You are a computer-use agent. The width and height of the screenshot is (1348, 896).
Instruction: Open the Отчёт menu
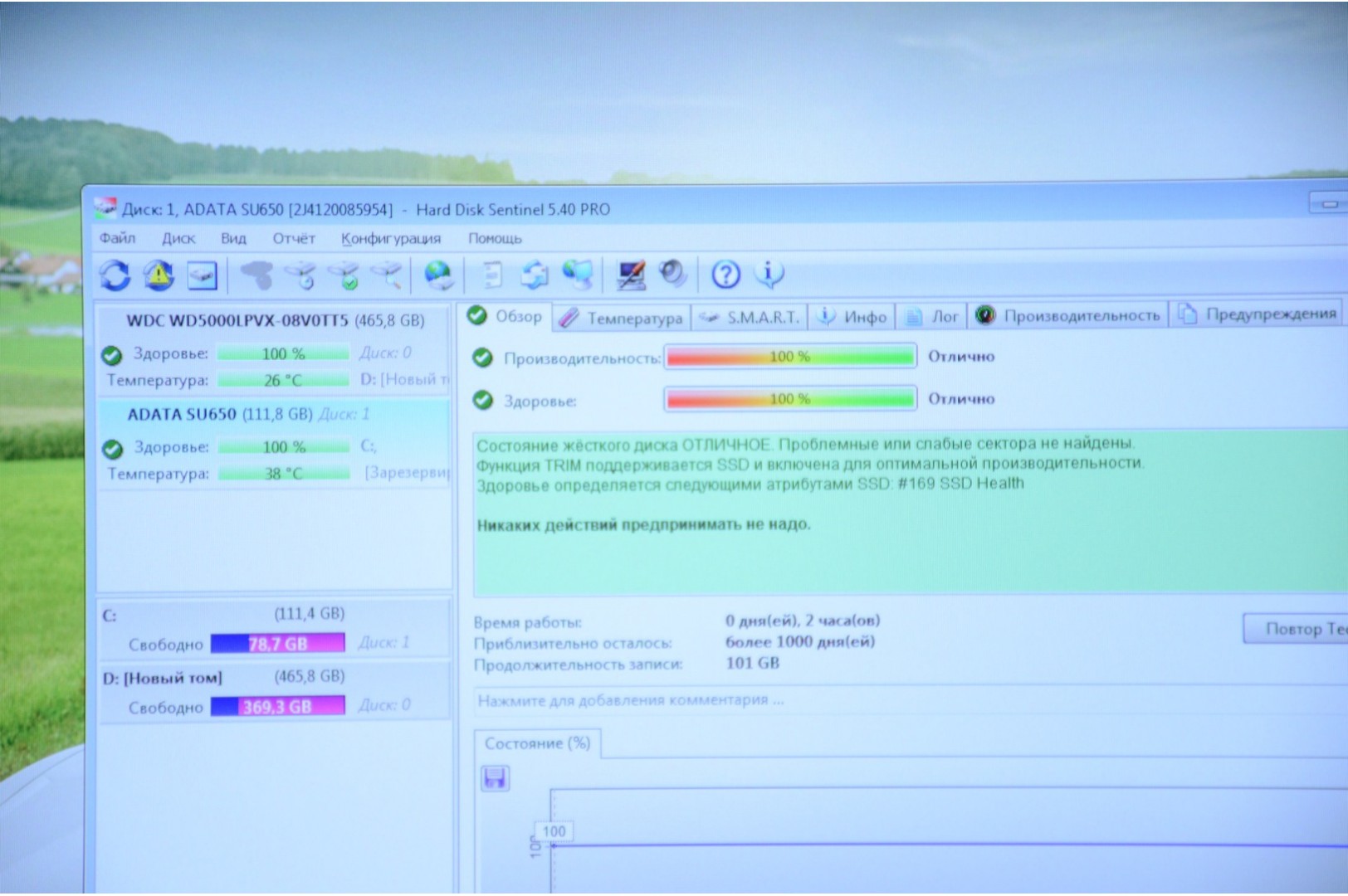[x=294, y=239]
